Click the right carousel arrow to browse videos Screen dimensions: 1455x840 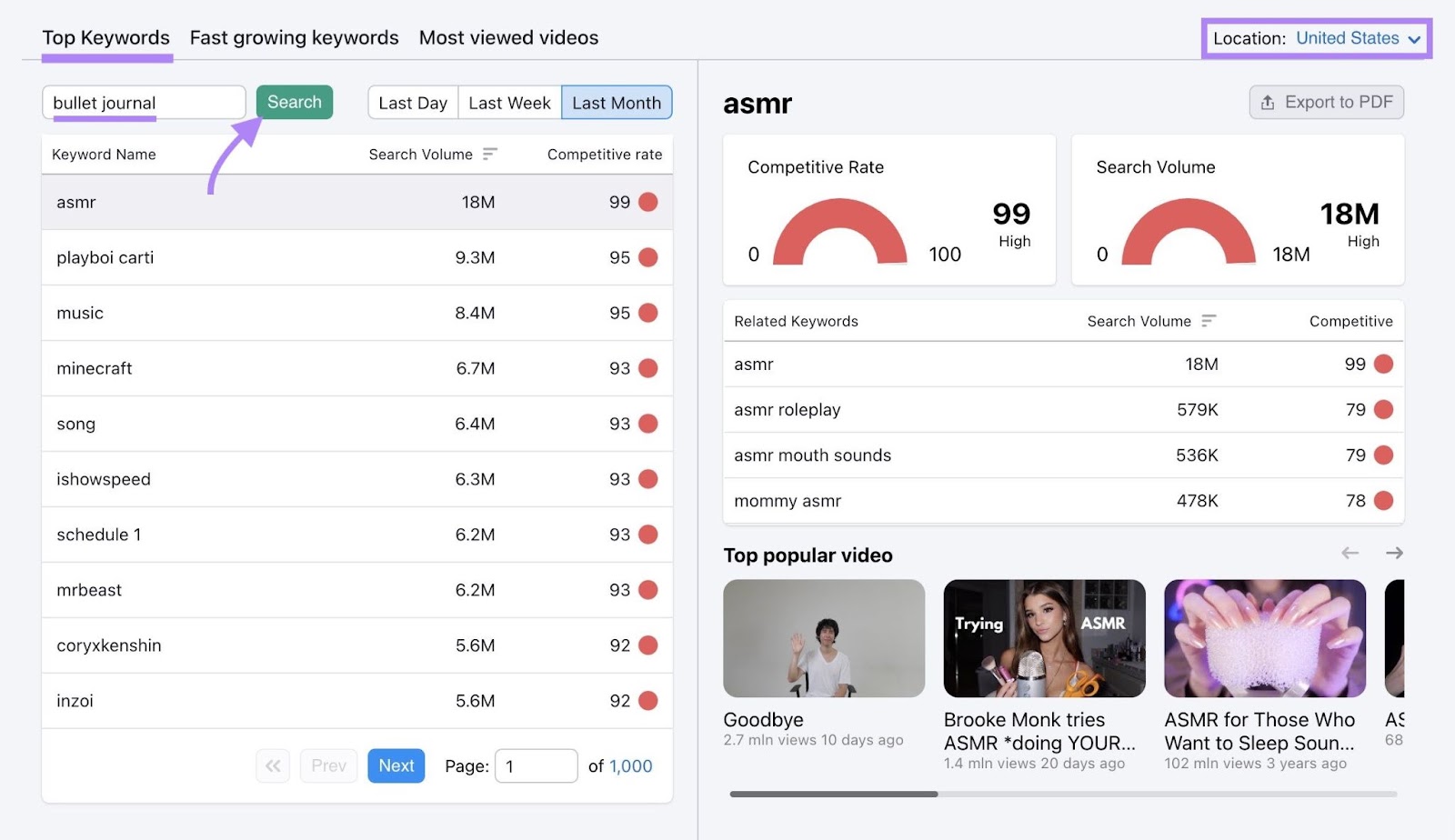[x=1395, y=553]
